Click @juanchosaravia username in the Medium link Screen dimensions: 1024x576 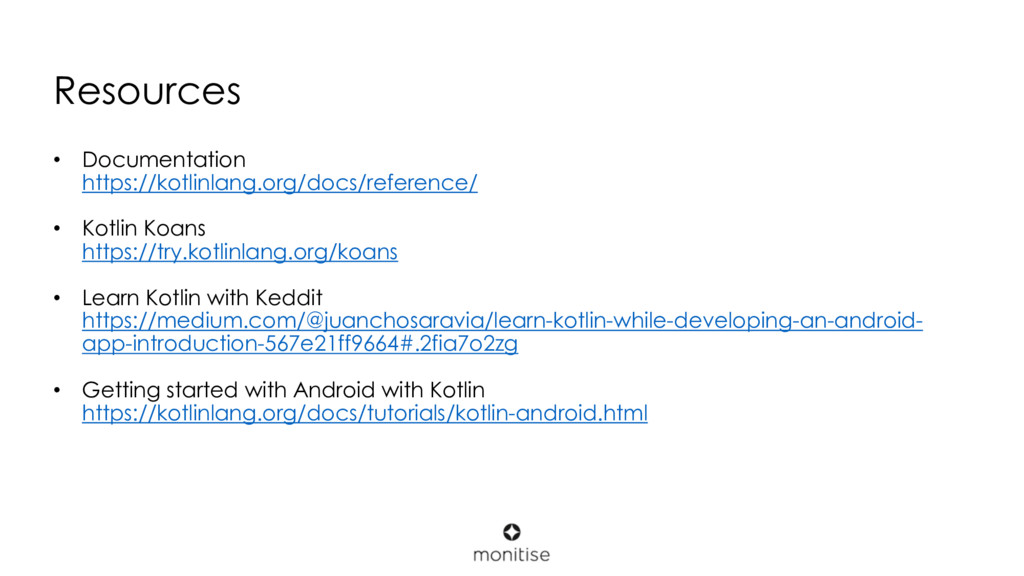coord(396,321)
